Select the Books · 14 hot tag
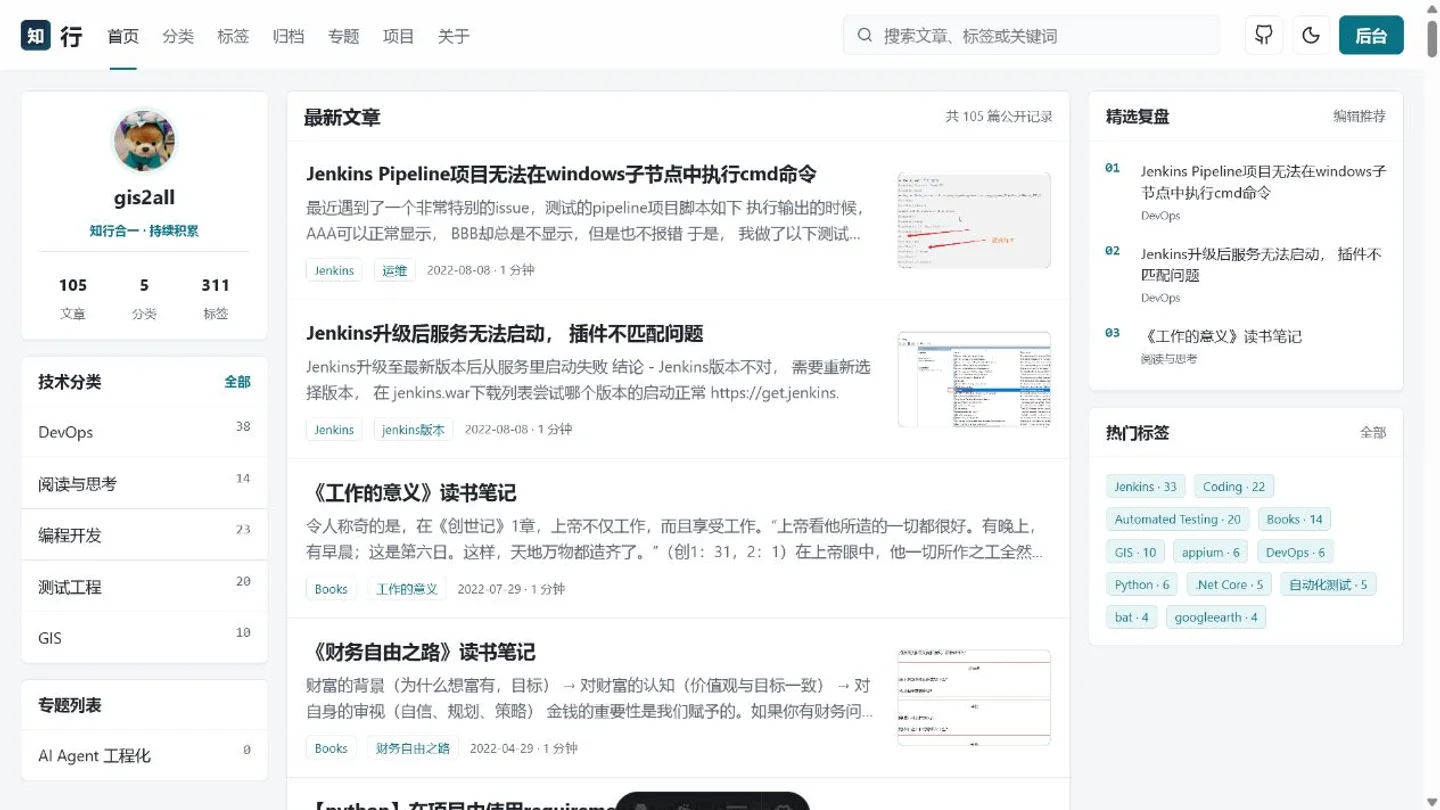Screen dimensions: 1440x810 click(x=1294, y=519)
